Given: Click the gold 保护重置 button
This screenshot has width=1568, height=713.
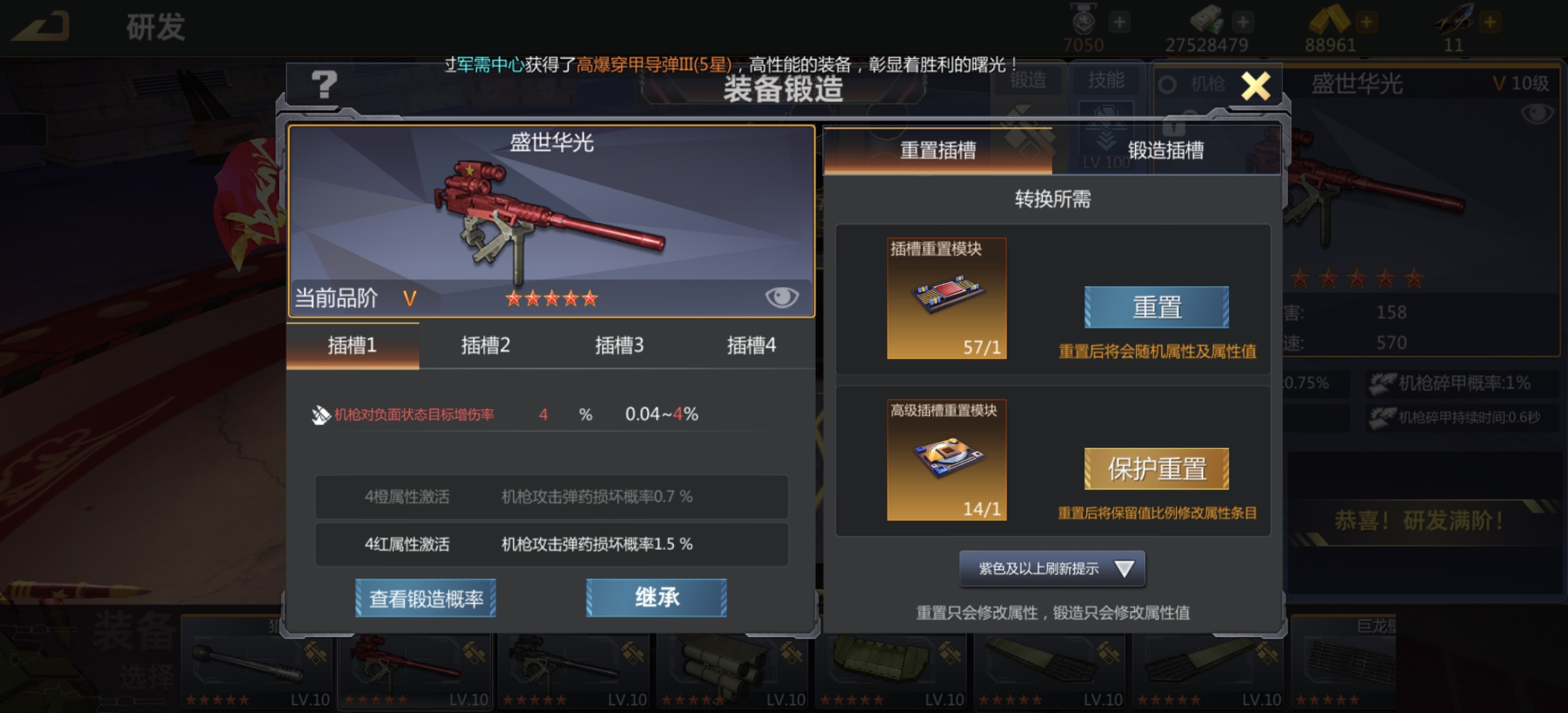Looking at the screenshot, I should click(1156, 469).
